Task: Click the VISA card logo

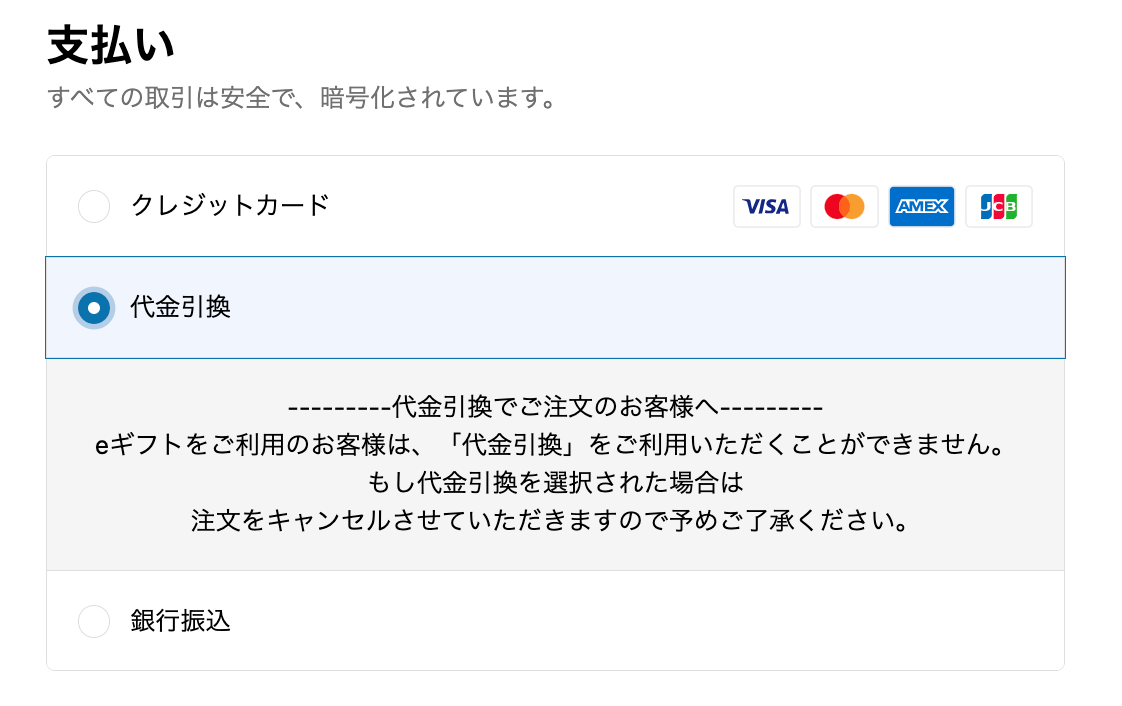Action: point(766,207)
